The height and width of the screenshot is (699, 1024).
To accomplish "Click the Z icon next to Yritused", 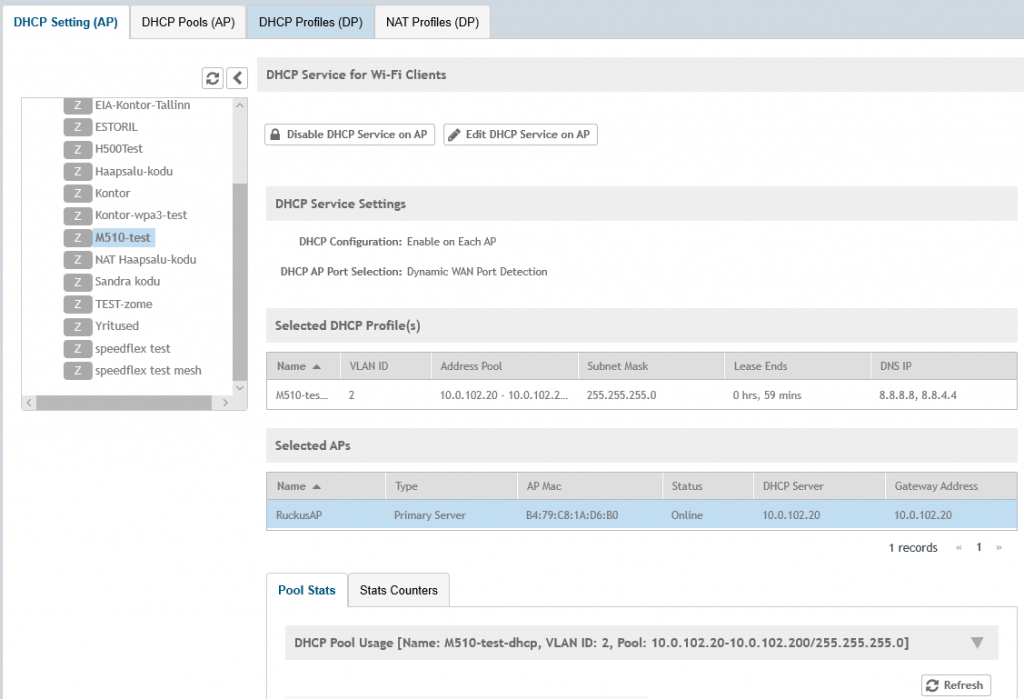I will pos(77,326).
